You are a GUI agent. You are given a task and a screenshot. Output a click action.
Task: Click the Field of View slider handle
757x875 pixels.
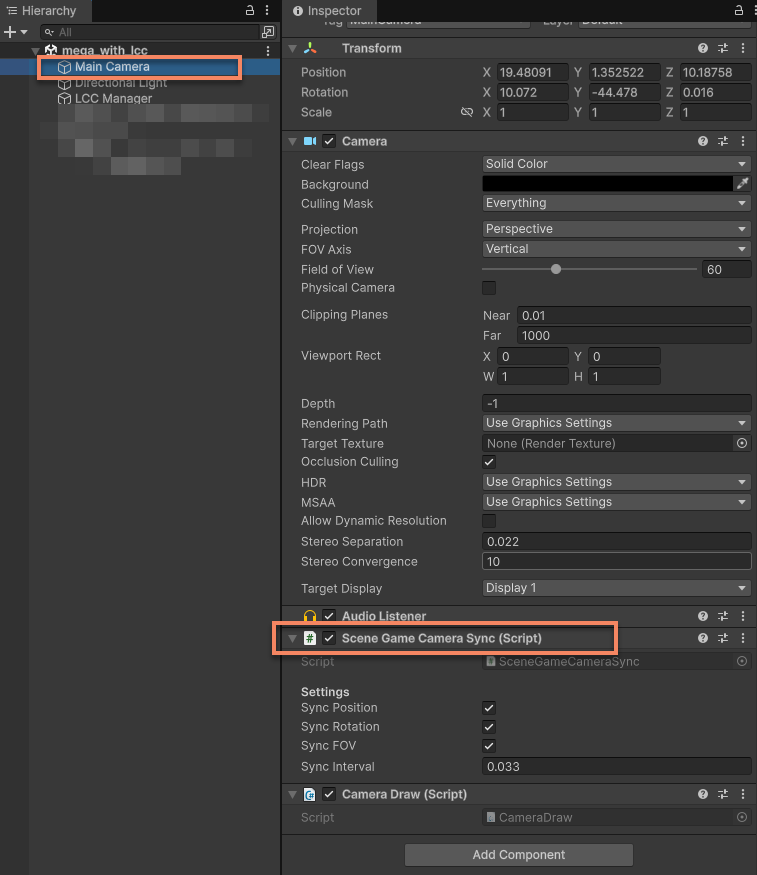tap(556, 269)
